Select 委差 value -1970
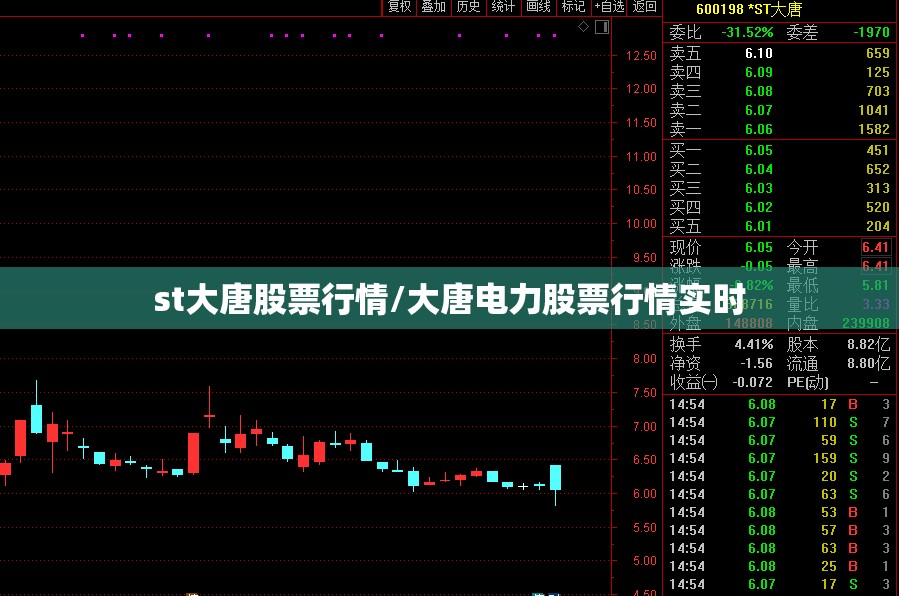This screenshot has width=899, height=596. (871, 32)
